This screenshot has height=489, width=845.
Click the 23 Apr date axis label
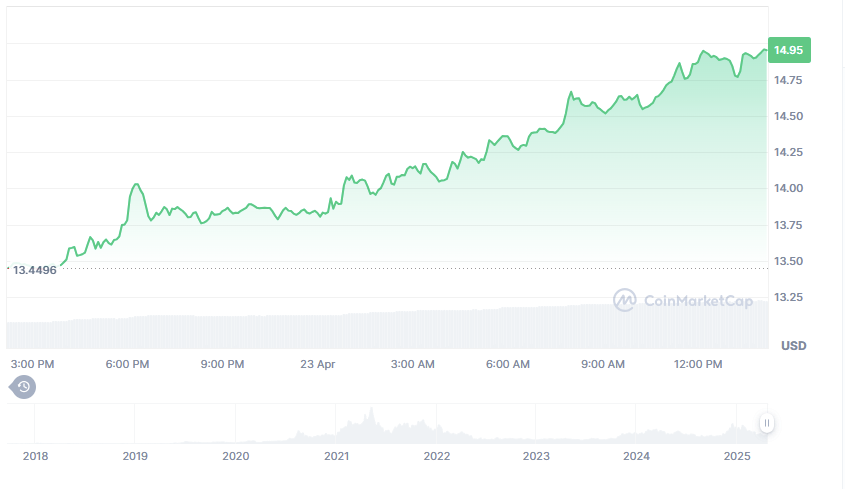click(x=317, y=364)
